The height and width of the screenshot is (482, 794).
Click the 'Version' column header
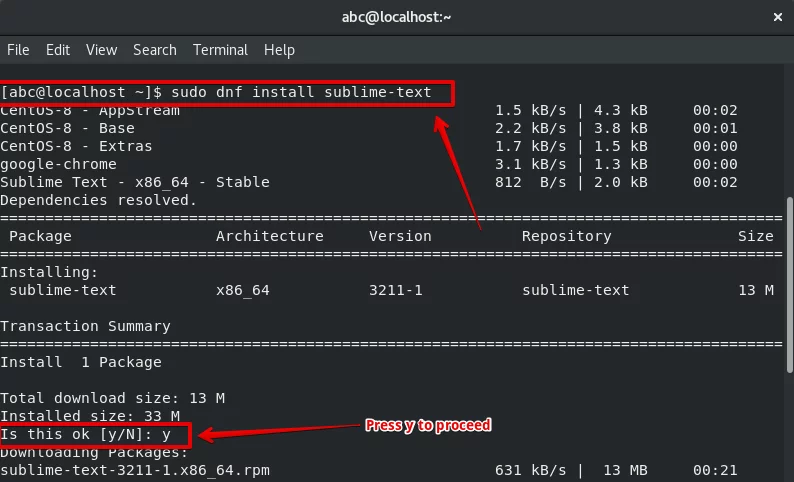coord(400,236)
